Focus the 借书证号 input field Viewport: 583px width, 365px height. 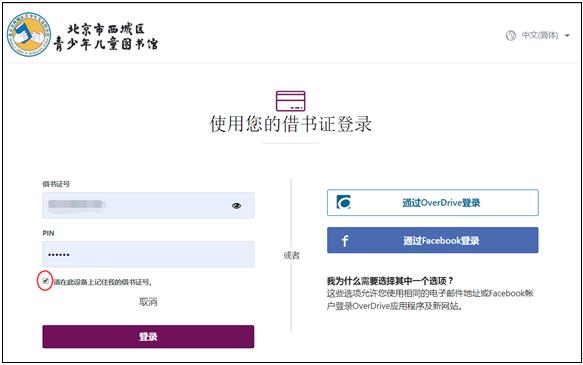point(148,205)
